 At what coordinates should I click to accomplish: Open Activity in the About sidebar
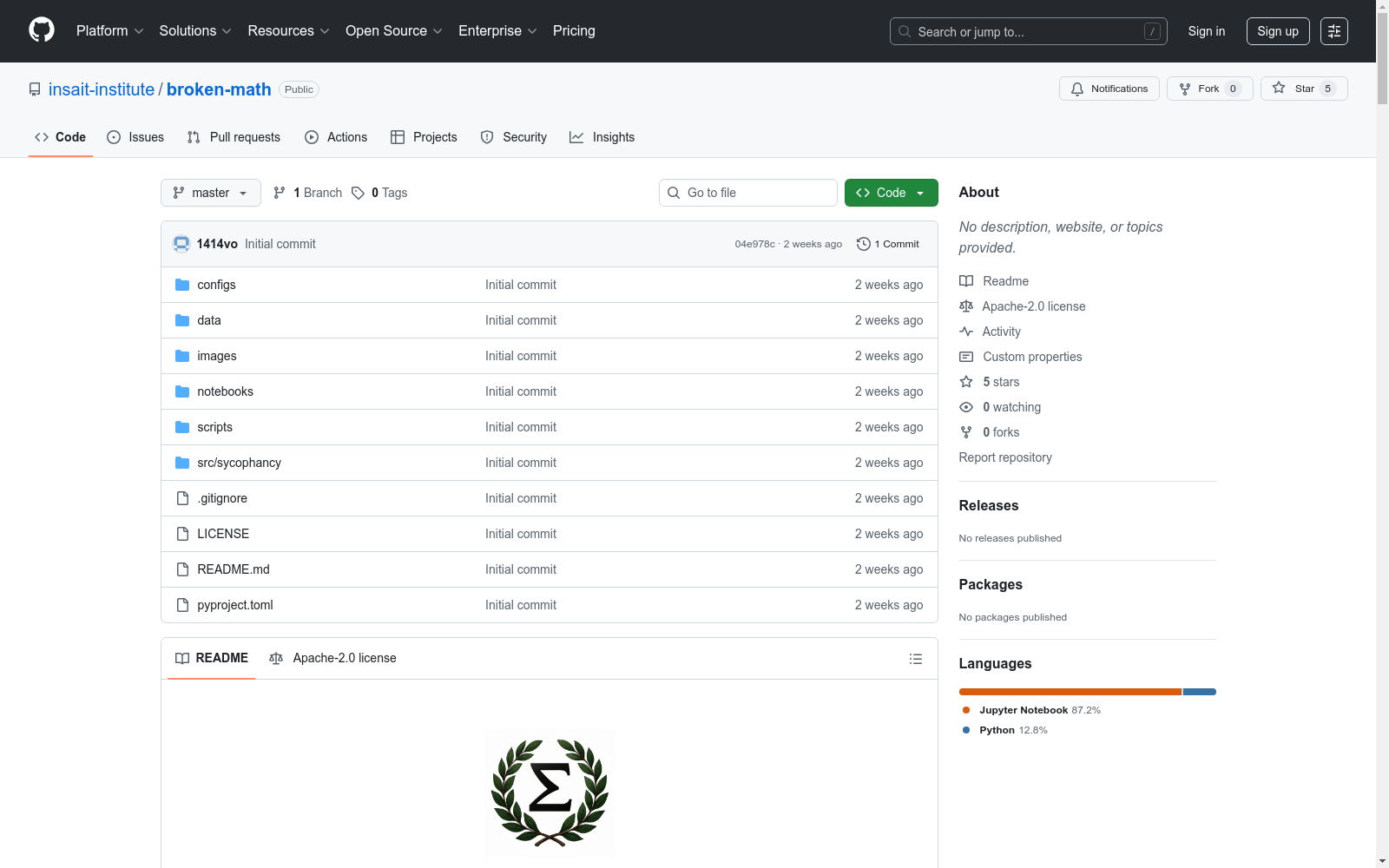1001,332
